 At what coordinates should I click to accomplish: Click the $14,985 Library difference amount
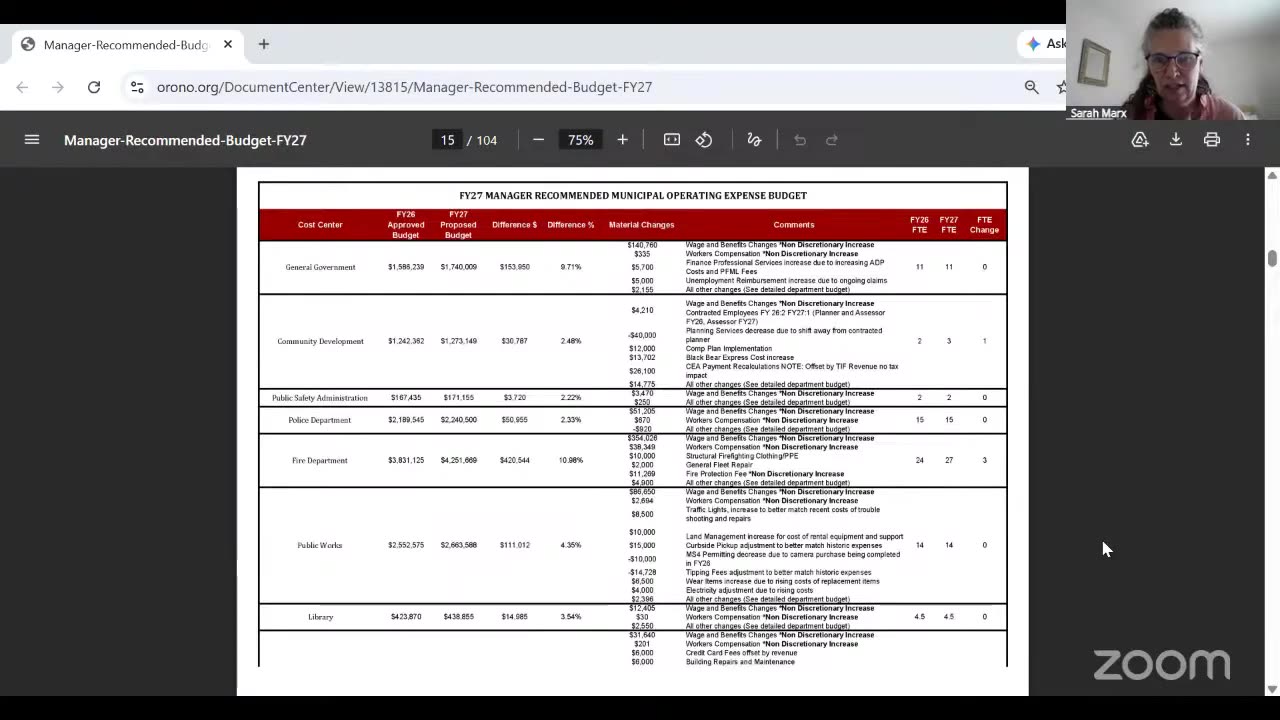515,617
